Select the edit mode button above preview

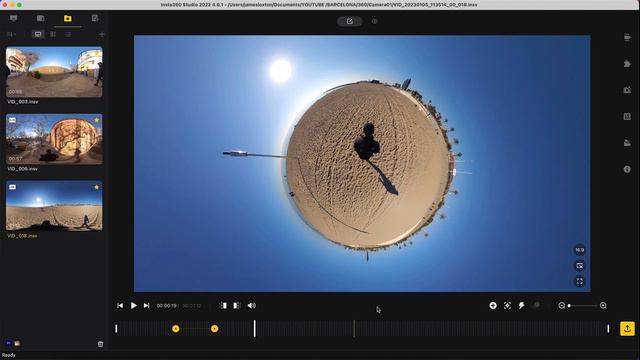point(350,21)
